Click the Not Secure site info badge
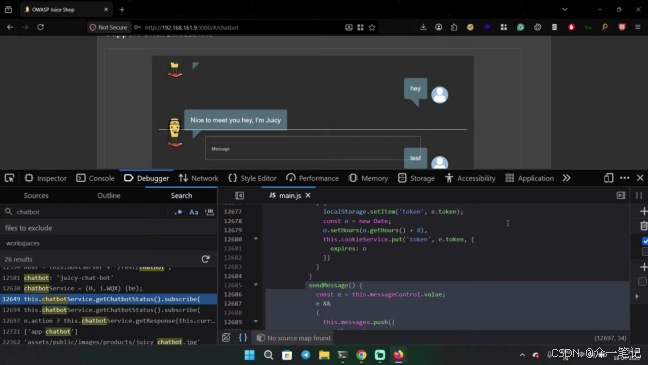648x365 pixels. coord(108,27)
